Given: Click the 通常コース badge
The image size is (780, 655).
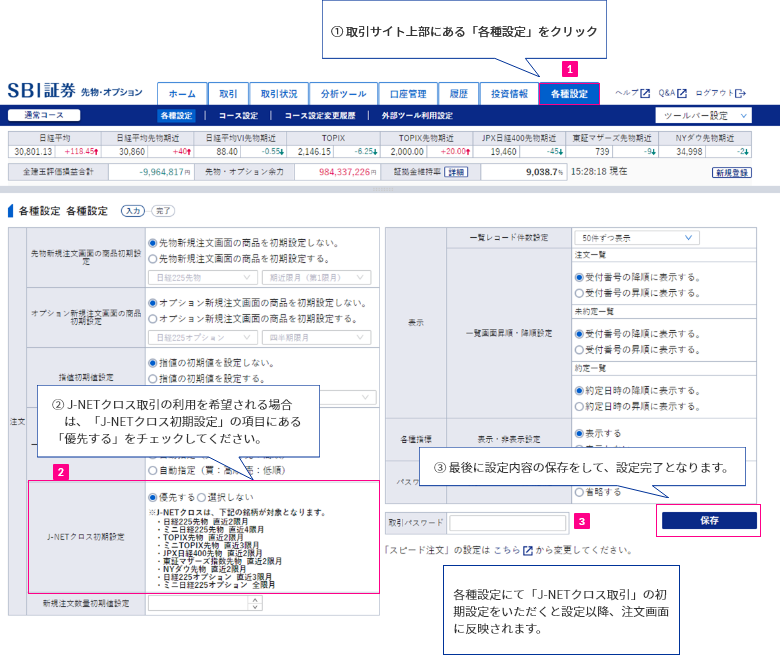Looking at the screenshot, I should pyautogui.click(x=44, y=115).
